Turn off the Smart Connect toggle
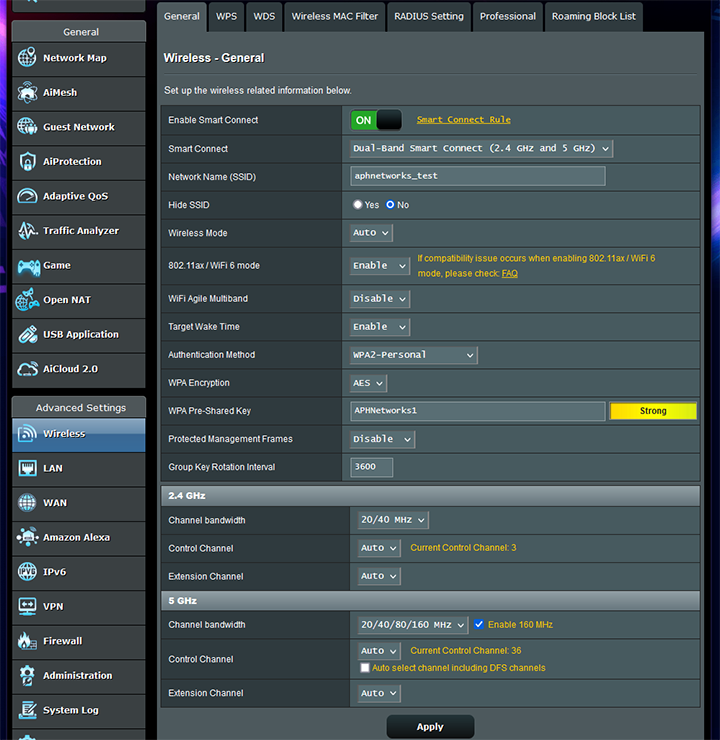 click(x=376, y=120)
